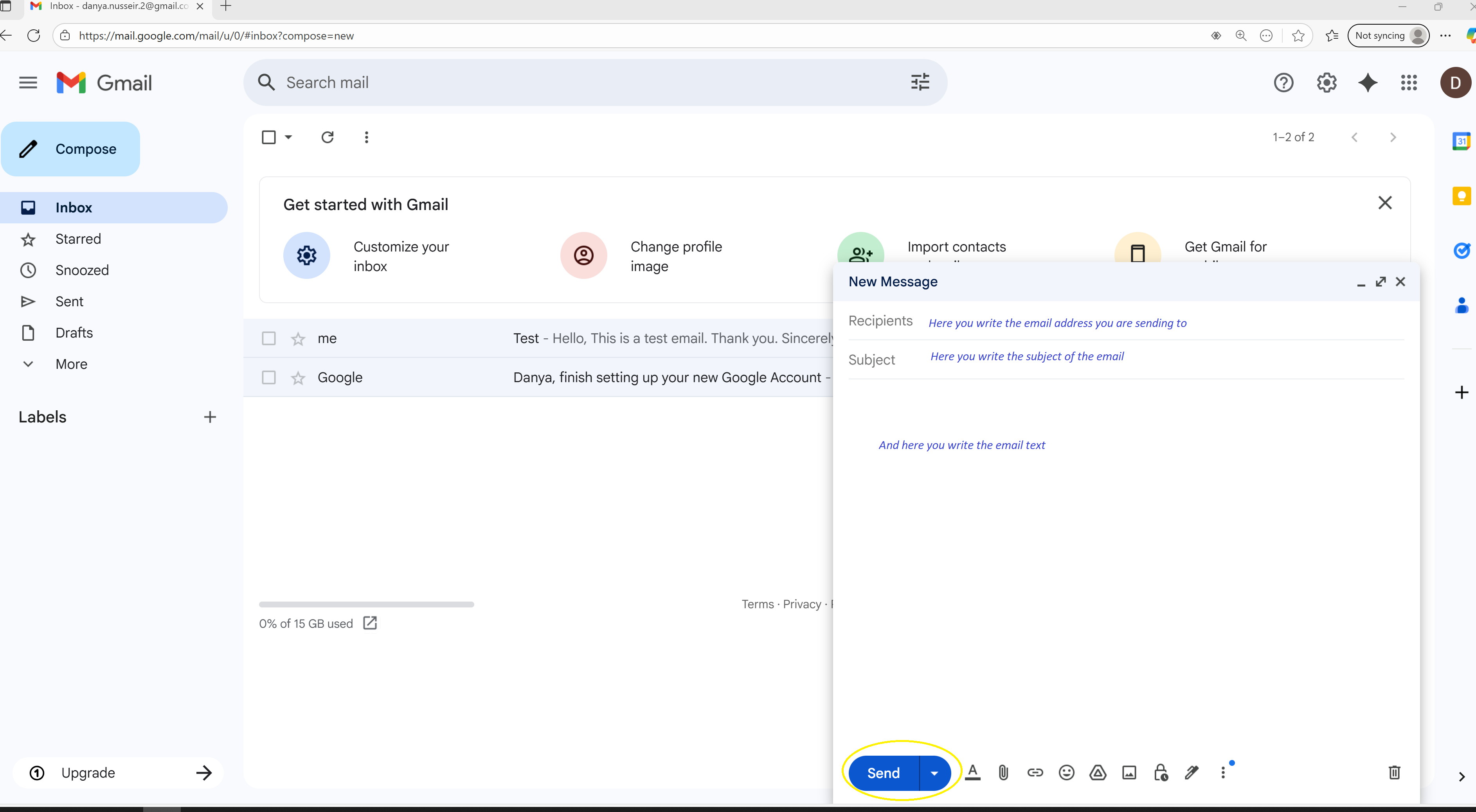The width and height of the screenshot is (1476, 812).
Task: Open the inbox more options menu
Action: point(366,137)
